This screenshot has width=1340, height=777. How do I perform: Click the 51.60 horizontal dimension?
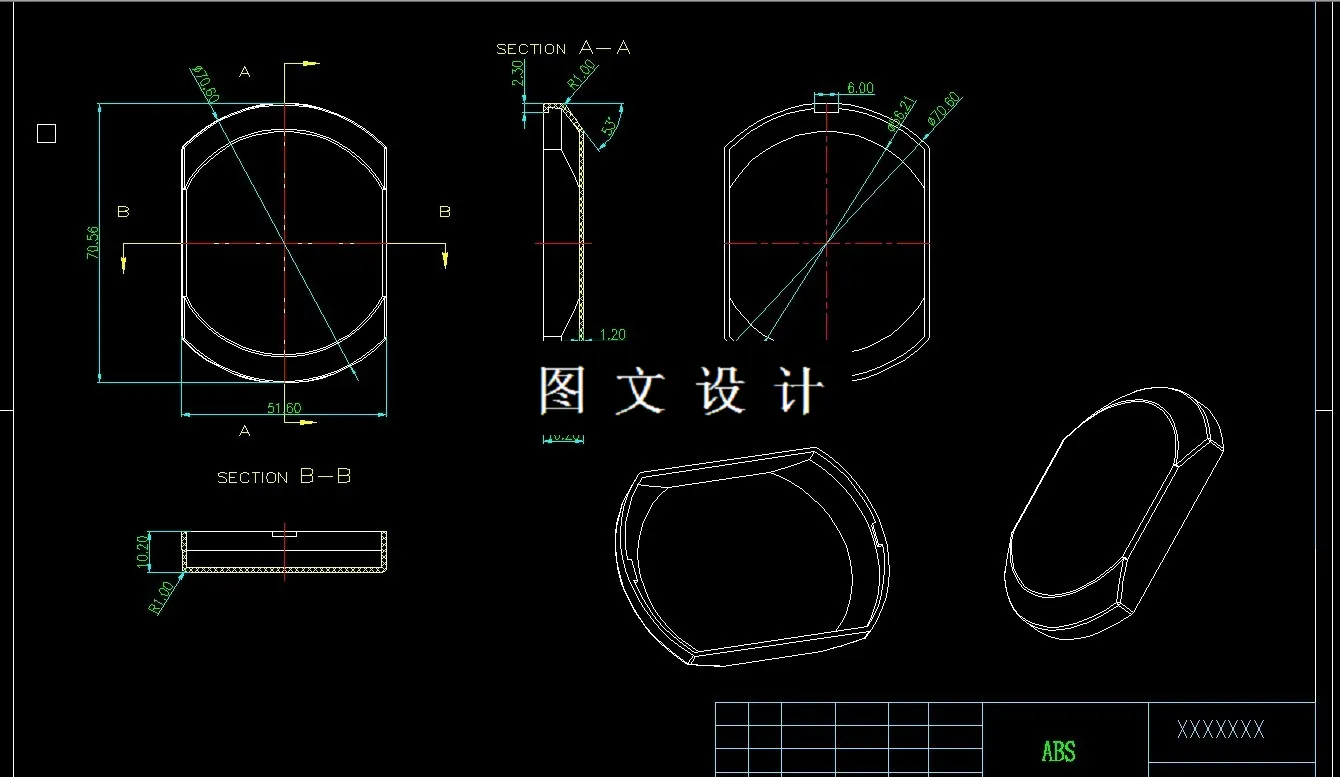pyautogui.click(x=283, y=408)
